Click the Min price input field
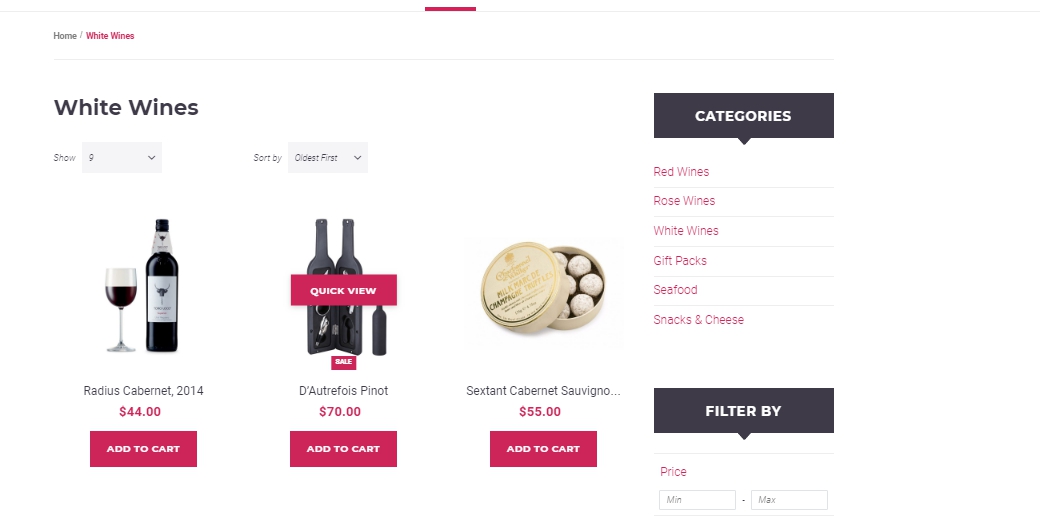 coord(697,500)
